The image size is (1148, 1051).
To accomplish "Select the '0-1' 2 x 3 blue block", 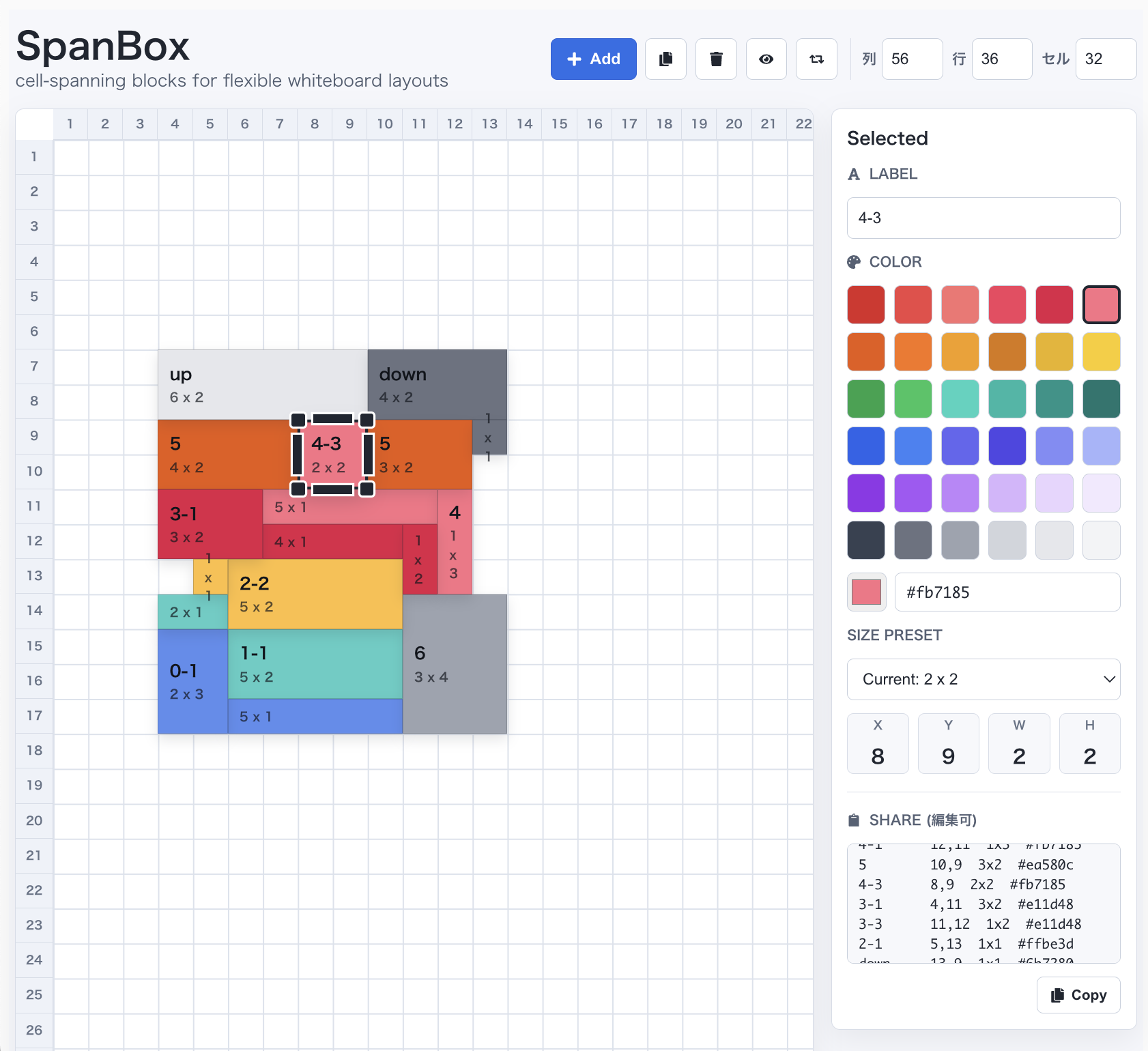I will click(192, 681).
